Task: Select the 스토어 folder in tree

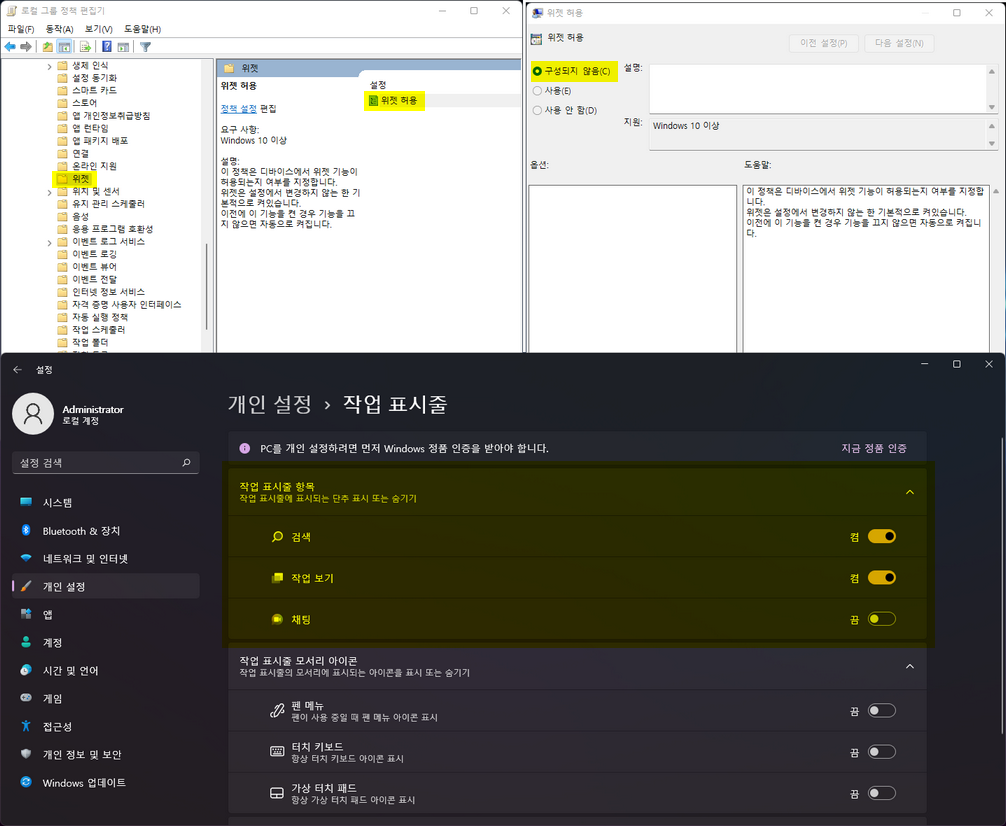Action: pyautogui.click(x=85, y=103)
